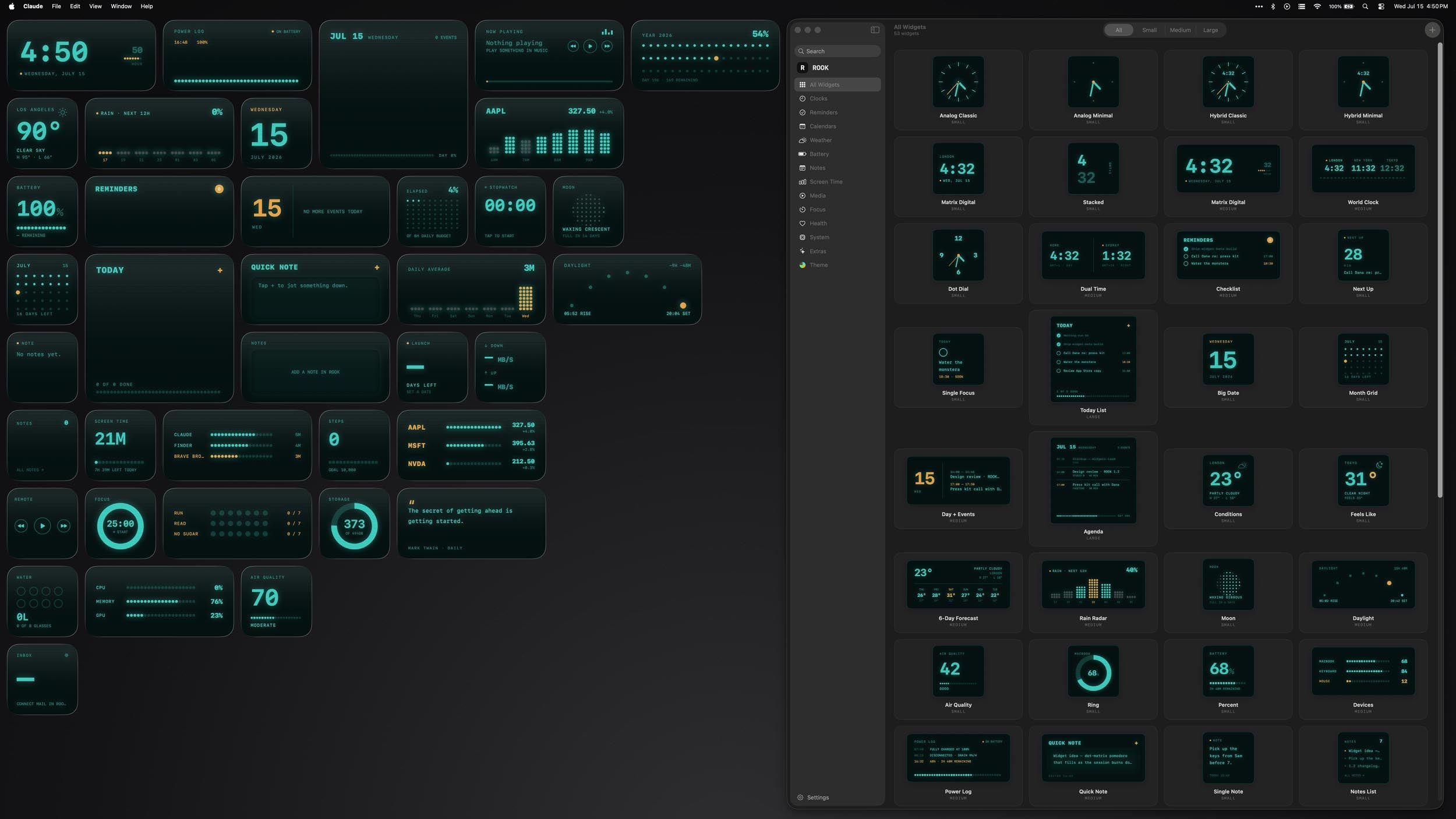Start the 25:00 Focus timer ring
Image resolution: width=1456 pixels, height=819 pixels.
point(120,526)
